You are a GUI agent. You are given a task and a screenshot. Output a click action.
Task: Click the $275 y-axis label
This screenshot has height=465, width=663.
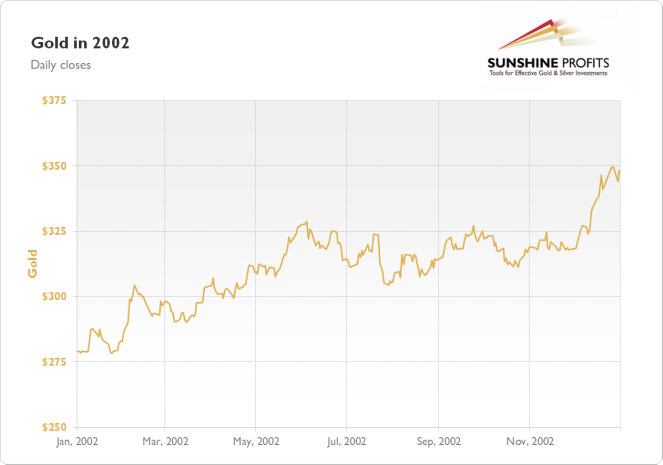(x=54, y=362)
